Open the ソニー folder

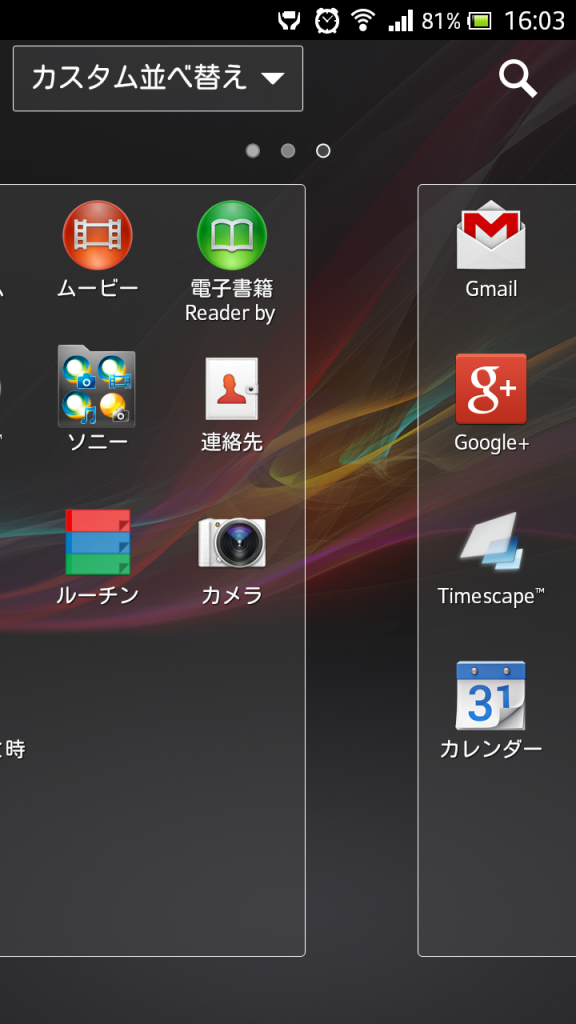click(97, 387)
